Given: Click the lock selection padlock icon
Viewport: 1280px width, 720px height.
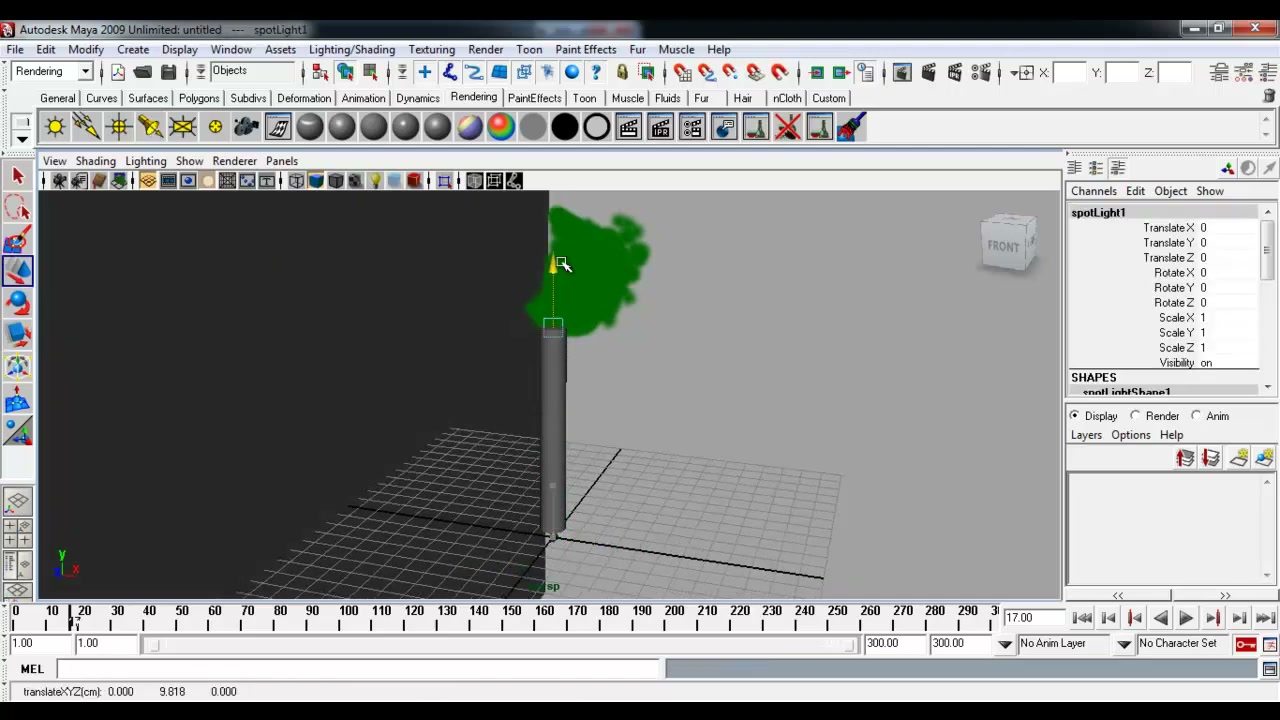Looking at the screenshot, I should 622,72.
